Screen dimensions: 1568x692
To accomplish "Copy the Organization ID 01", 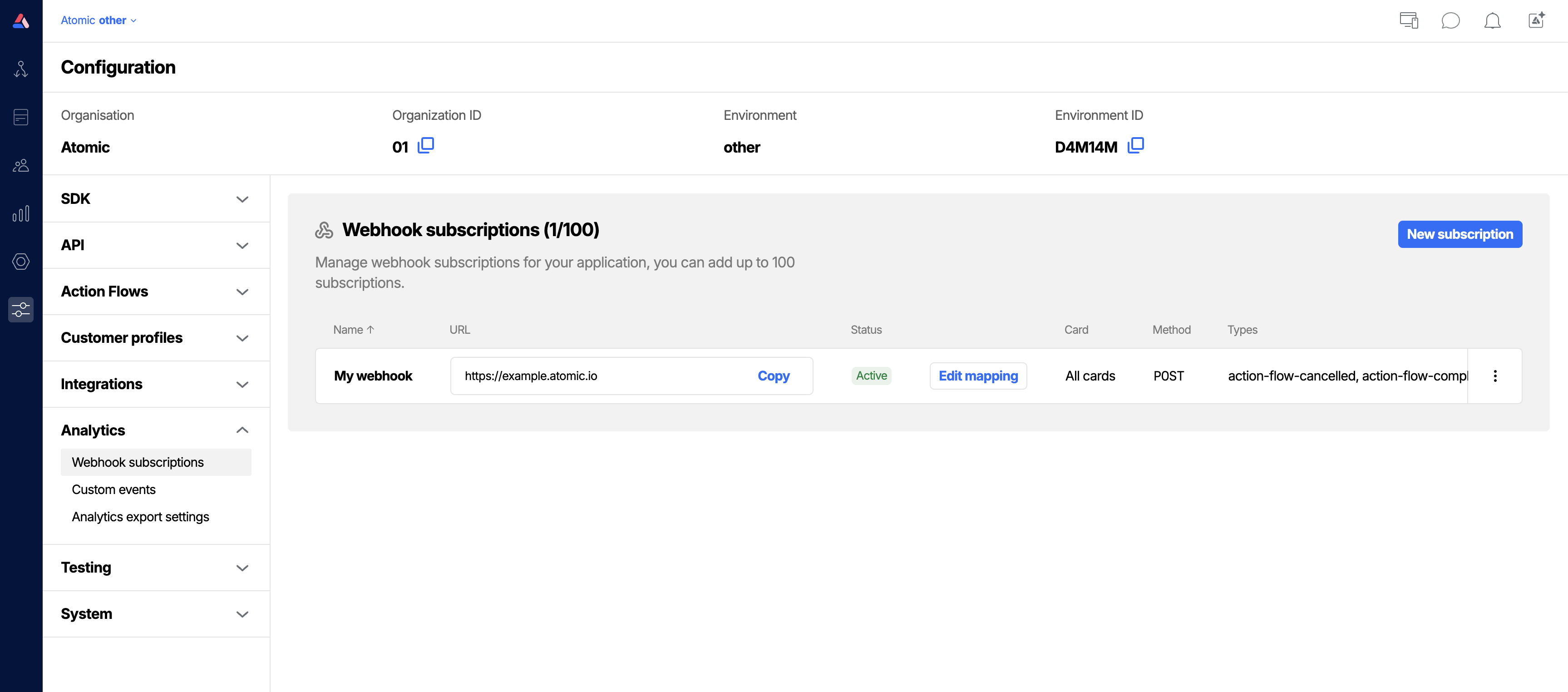I will pyautogui.click(x=425, y=145).
